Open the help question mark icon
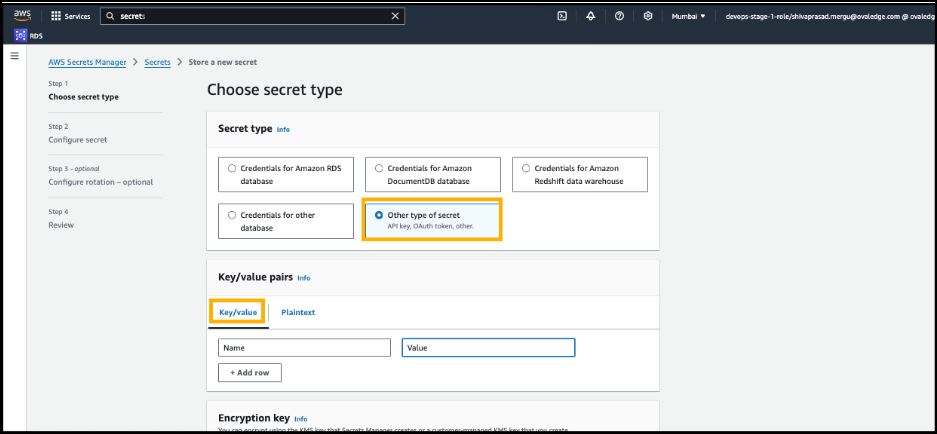 (620, 17)
